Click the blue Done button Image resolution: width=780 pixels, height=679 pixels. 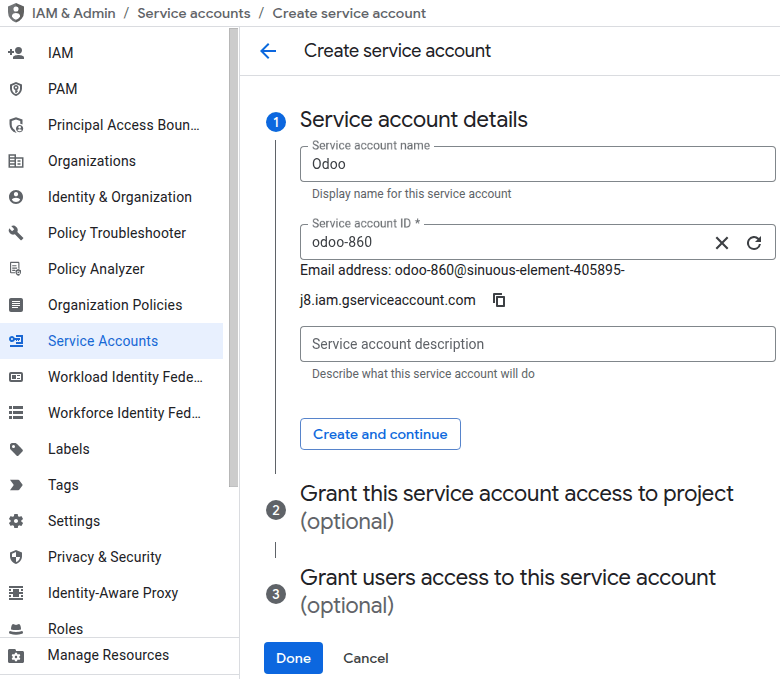[x=293, y=658]
